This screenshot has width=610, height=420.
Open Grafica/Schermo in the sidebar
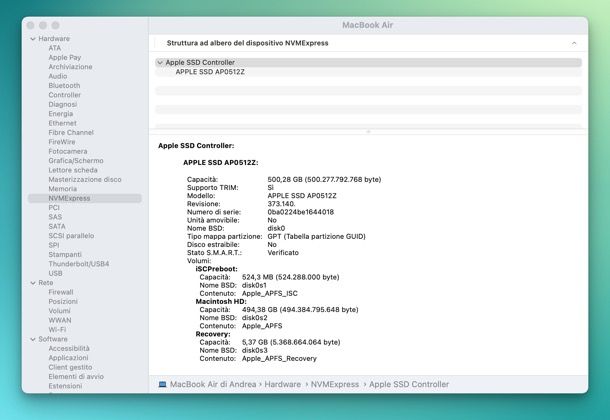[x=76, y=161]
